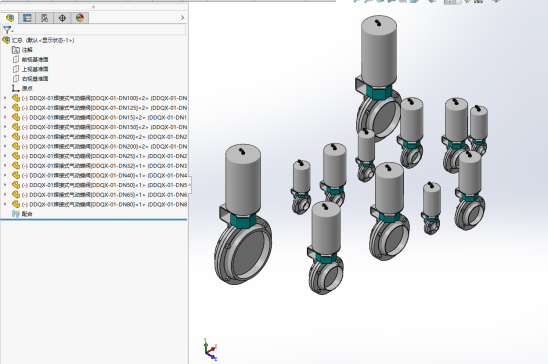This screenshot has height=364, width=548.
Task: Expand the DDQX-01-DN40 component
Action: tap(5, 175)
